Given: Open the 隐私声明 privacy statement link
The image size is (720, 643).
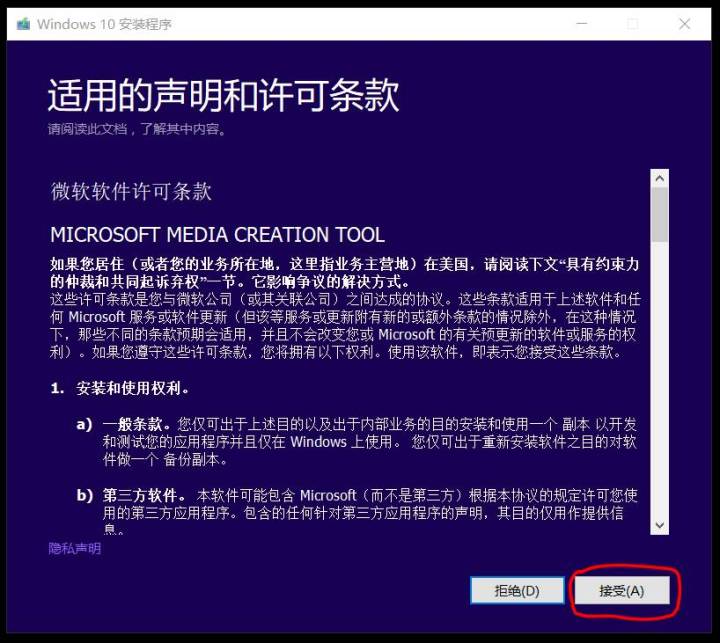Looking at the screenshot, I should click(x=74, y=548).
